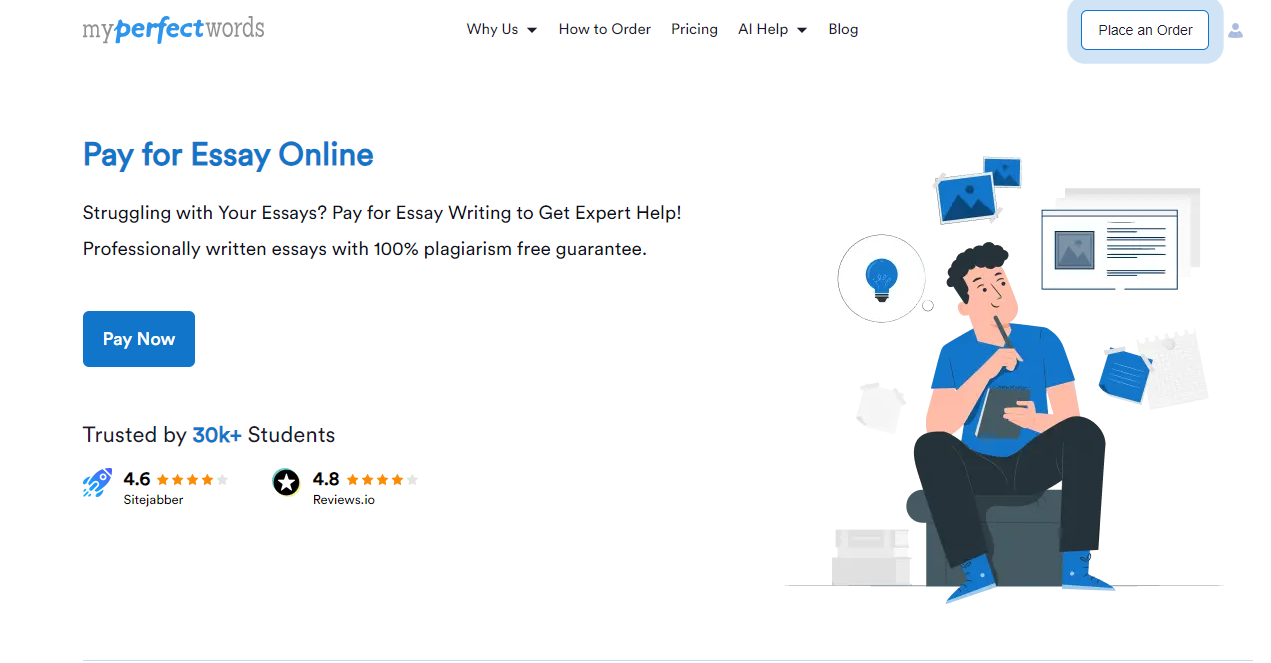
Task: Click the Sitejabber star rating row
Action: click(x=192, y=480)
